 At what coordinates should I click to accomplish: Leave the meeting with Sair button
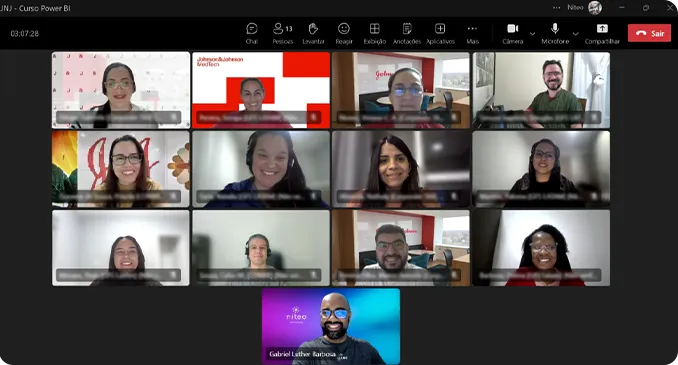click(x=649, y=33)
